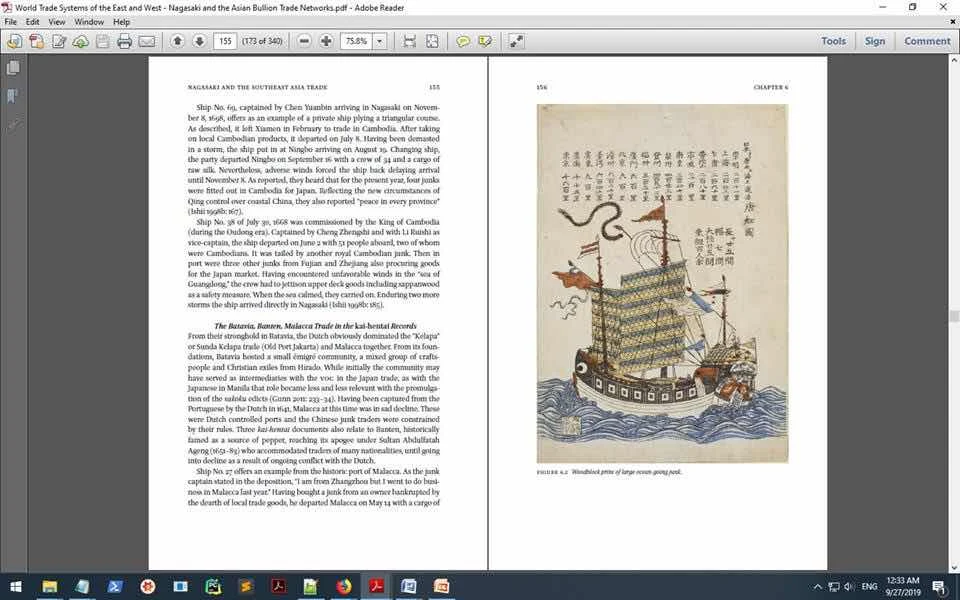The height and width of the screenshot is (600, 960).
Task: Click the figure caption below the junk image
Action: point(609,472)
